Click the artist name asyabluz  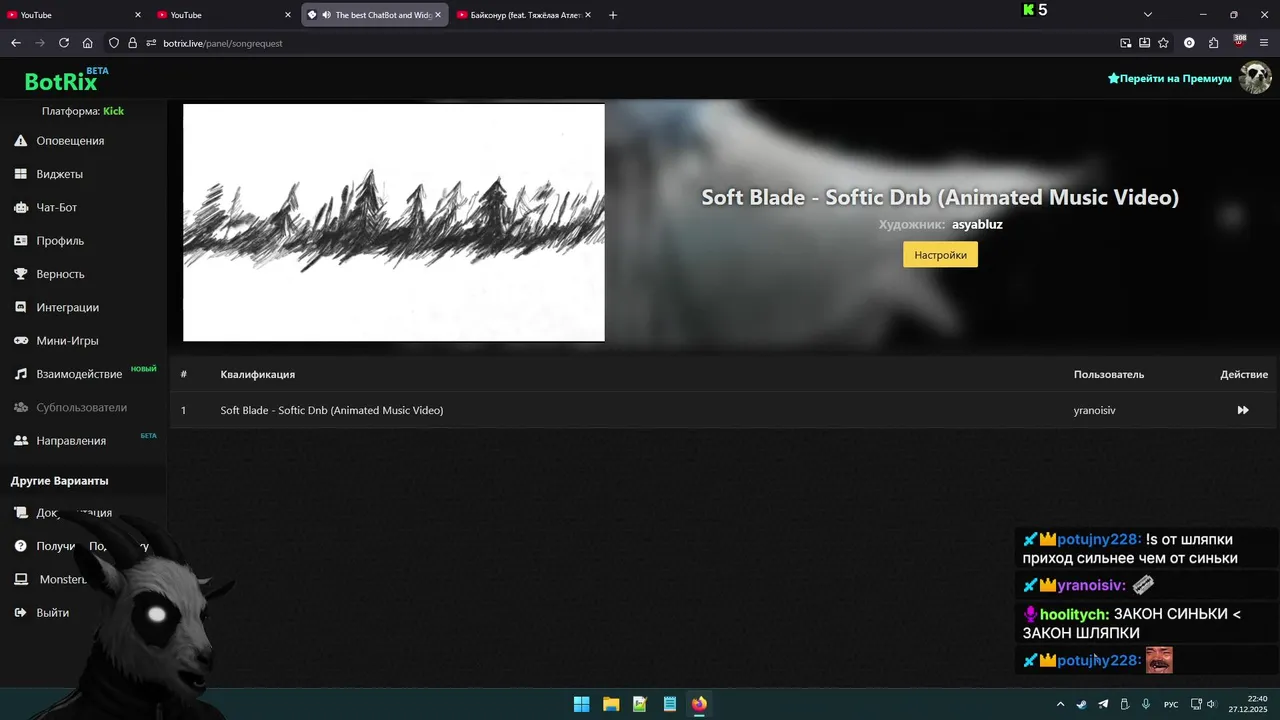pyautogui.click(x=977, y=224)
